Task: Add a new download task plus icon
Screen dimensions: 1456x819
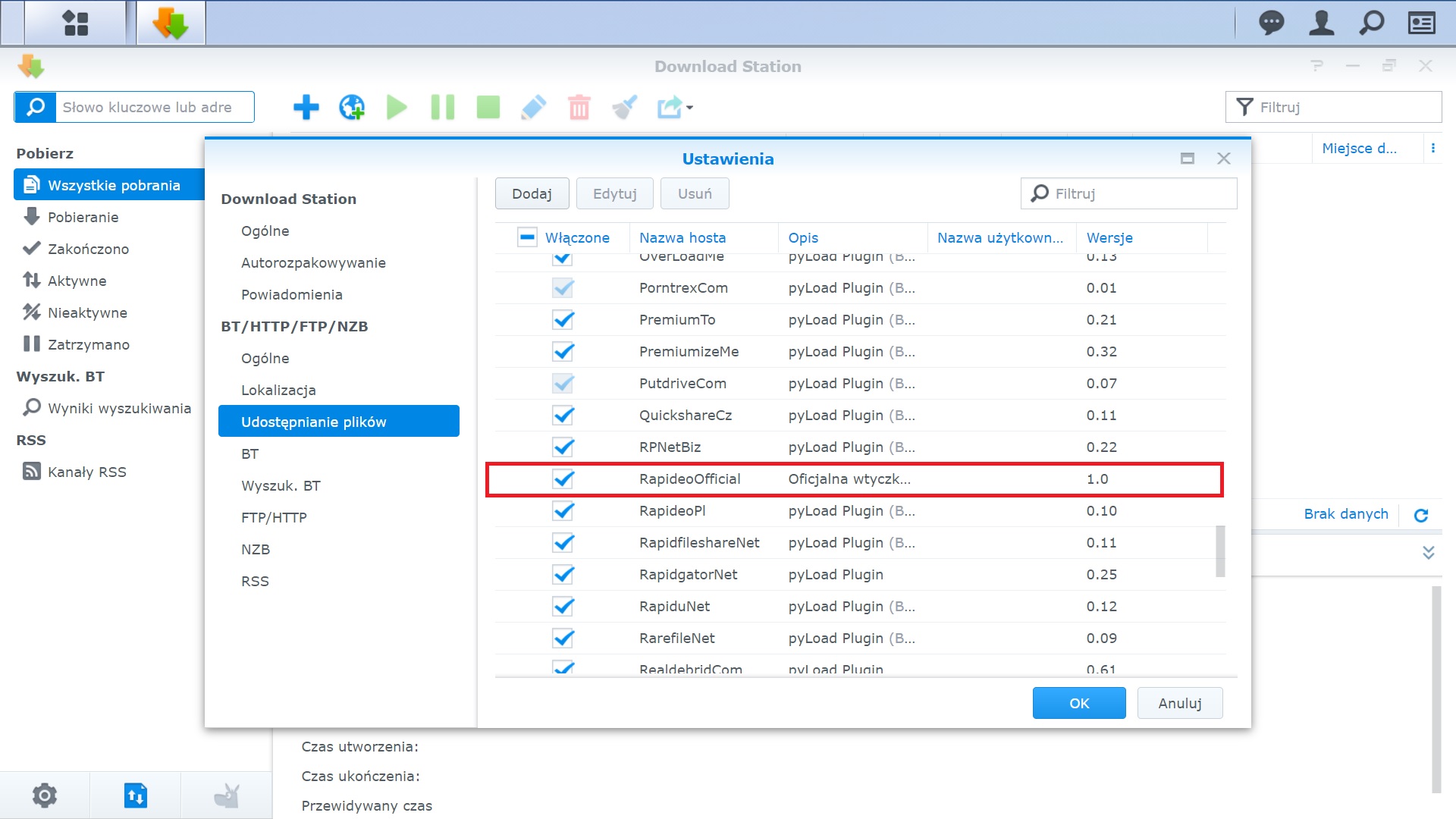Action: click(306, 107)
